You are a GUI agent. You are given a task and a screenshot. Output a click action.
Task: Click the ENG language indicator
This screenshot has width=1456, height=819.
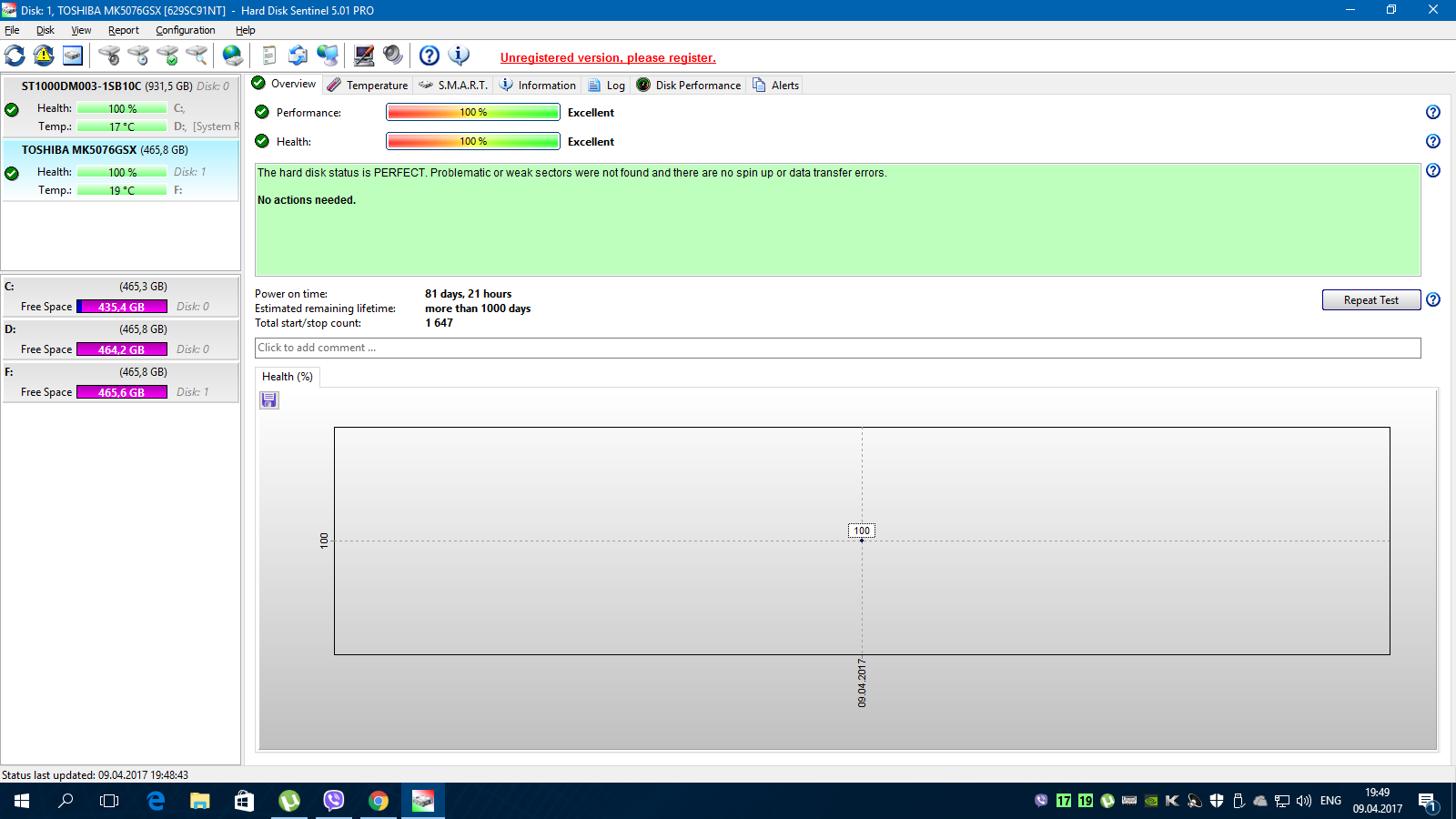pos(1330,801)
